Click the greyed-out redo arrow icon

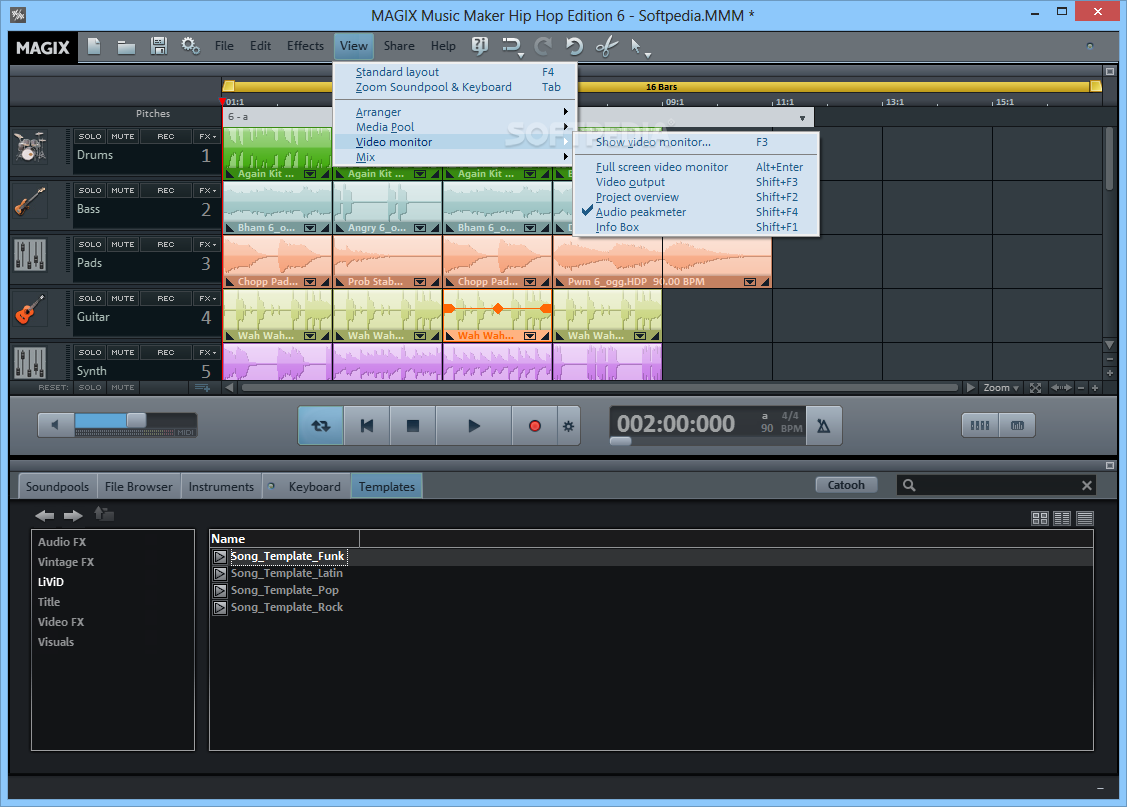[543, 47]
